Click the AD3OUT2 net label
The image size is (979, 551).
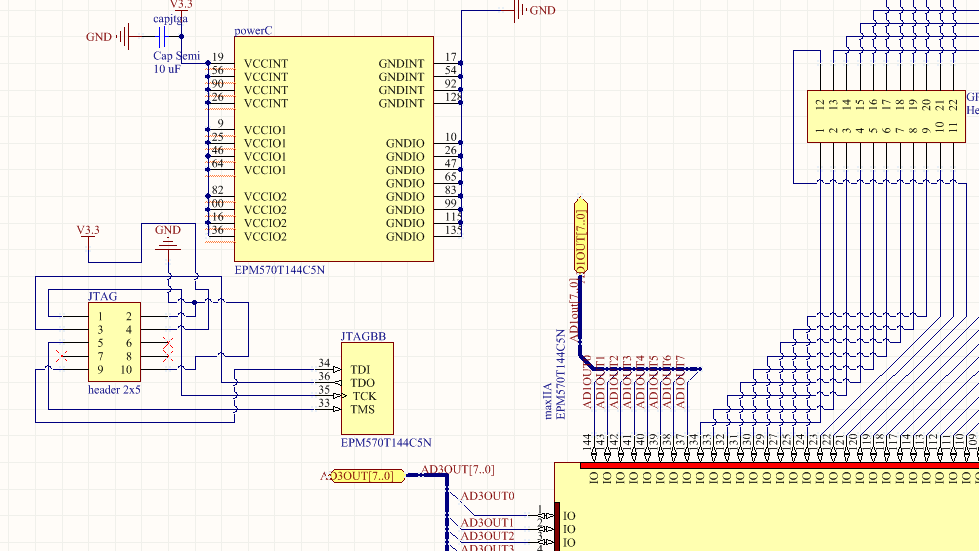coord(488,536)
